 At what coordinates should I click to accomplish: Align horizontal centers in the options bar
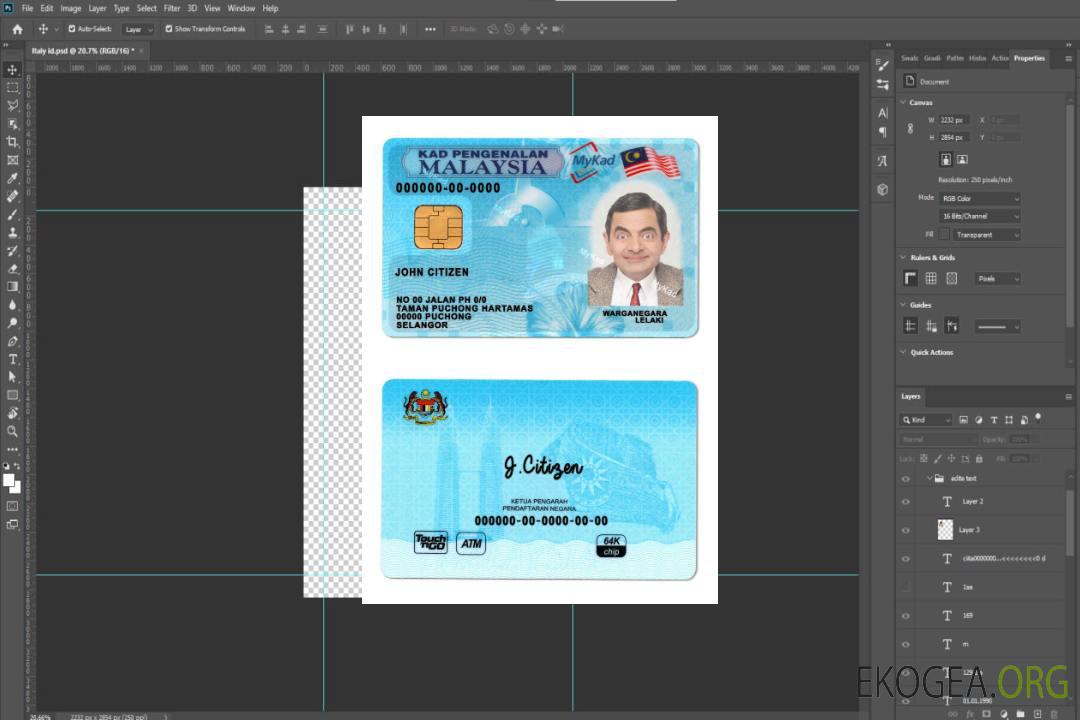pos(285,29)
